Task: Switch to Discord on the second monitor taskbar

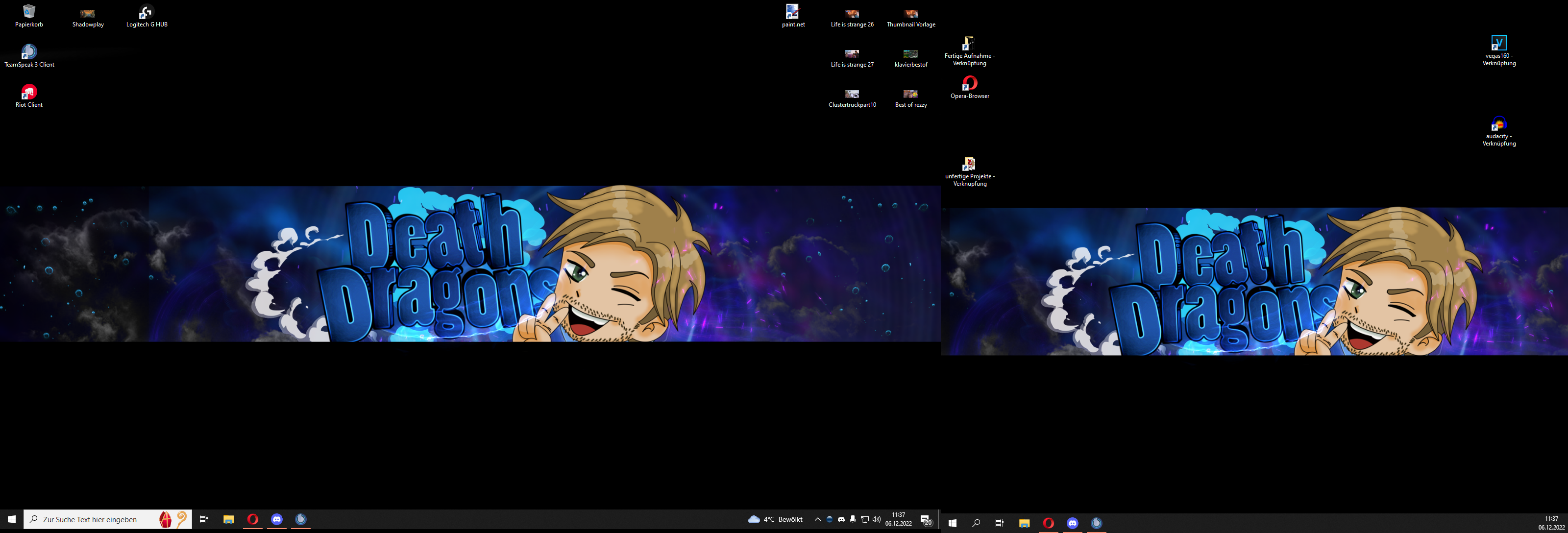Action: tap(1073, 523)
